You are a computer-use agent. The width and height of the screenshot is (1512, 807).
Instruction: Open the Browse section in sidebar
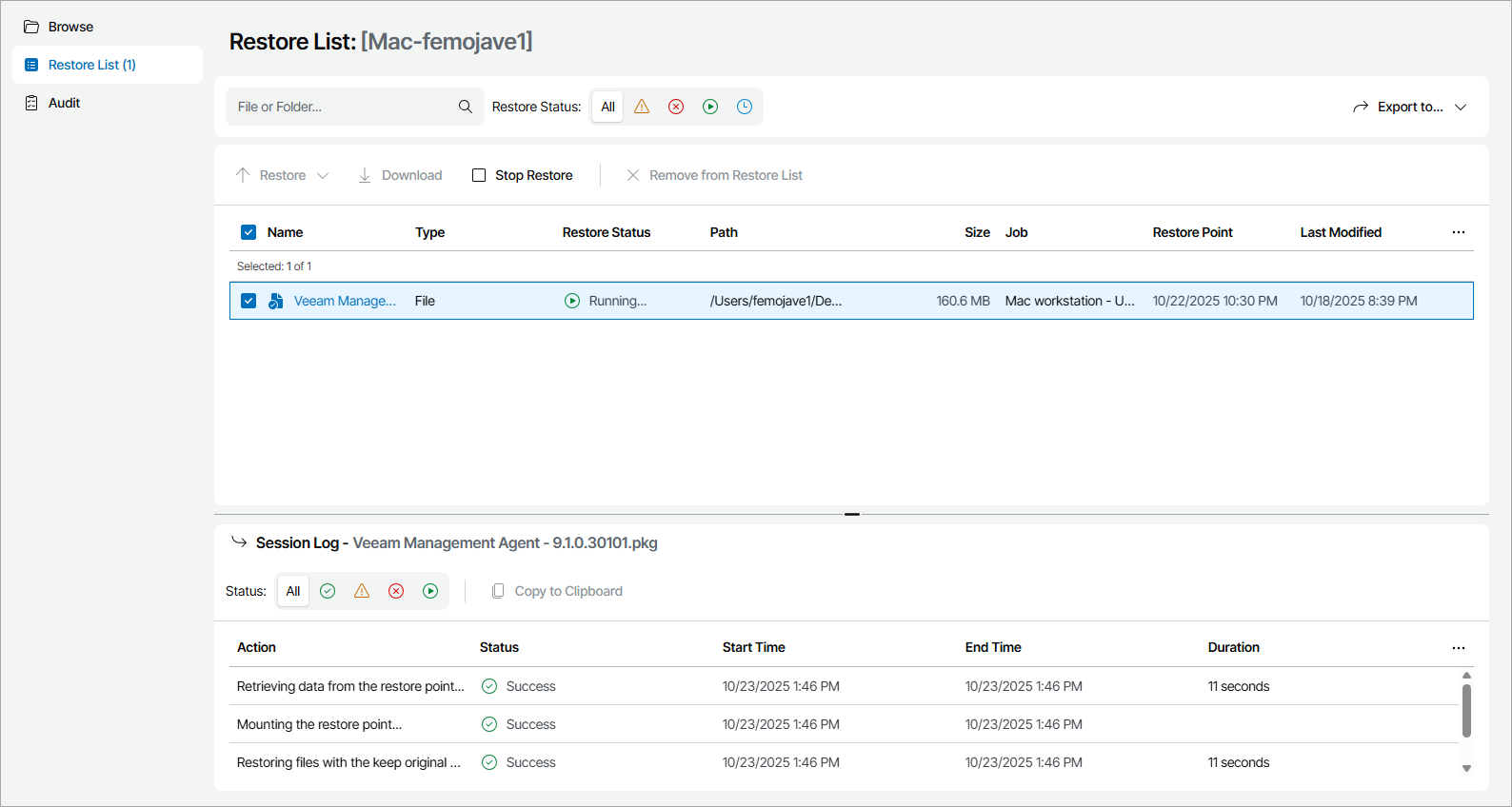pos(70,27)
